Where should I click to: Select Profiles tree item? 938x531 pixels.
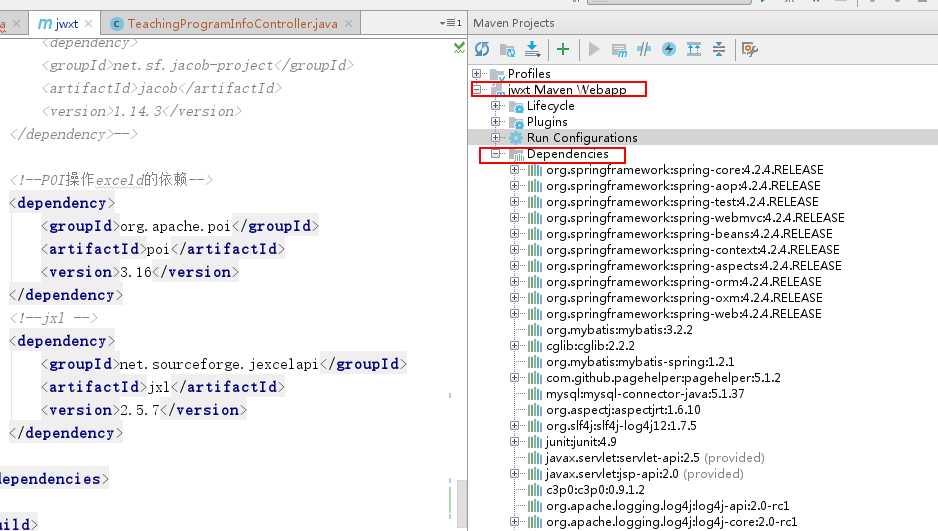click(529, 74)
